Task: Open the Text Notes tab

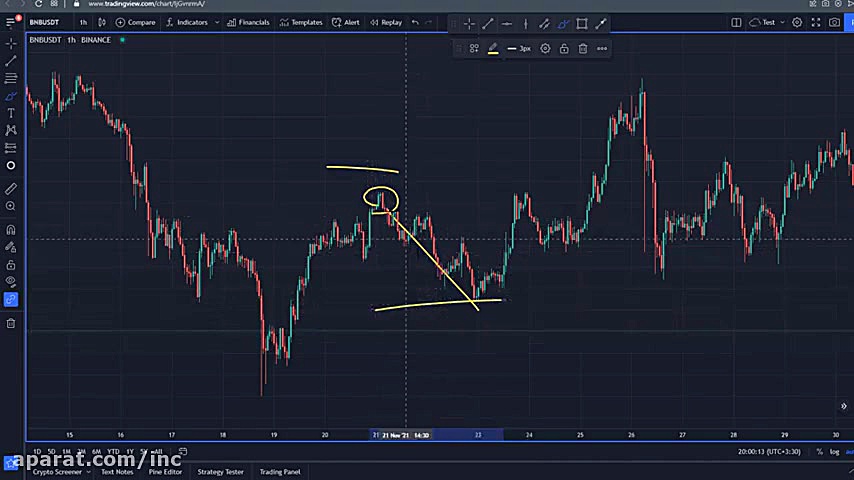Action: [117, 472]
